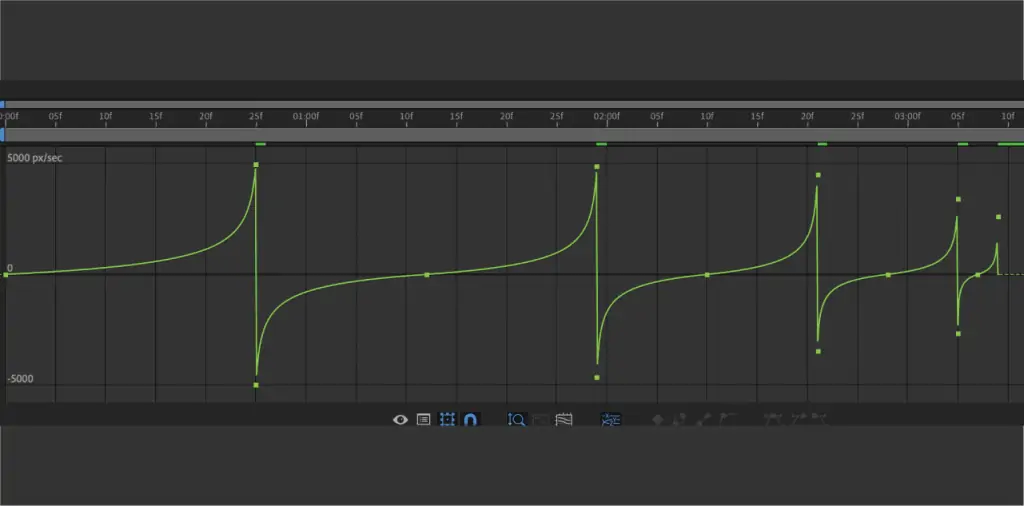The height and width of the screenshot is (506, 1024).
Task: Click the easy ease out icon
Action: pyautogui.click(x=820, y=420)
